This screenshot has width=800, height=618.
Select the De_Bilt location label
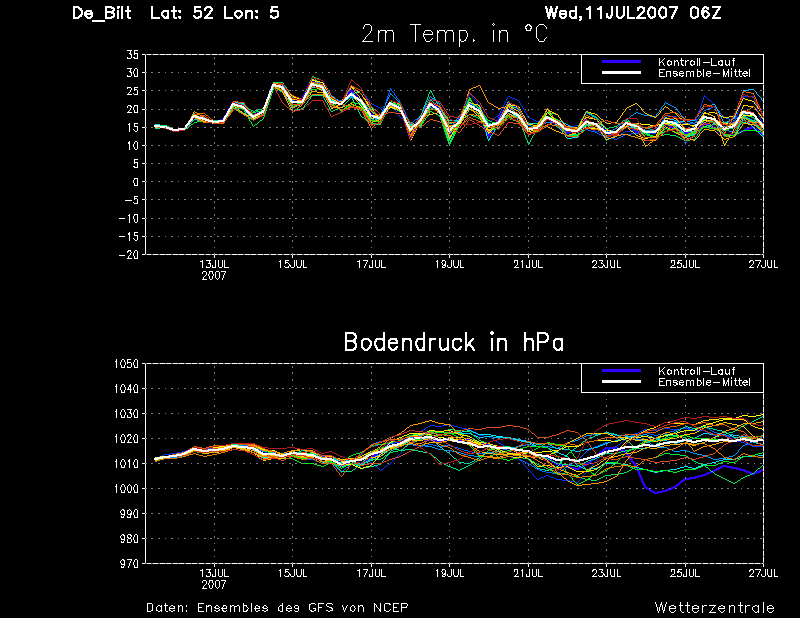[x=102, y=13]
